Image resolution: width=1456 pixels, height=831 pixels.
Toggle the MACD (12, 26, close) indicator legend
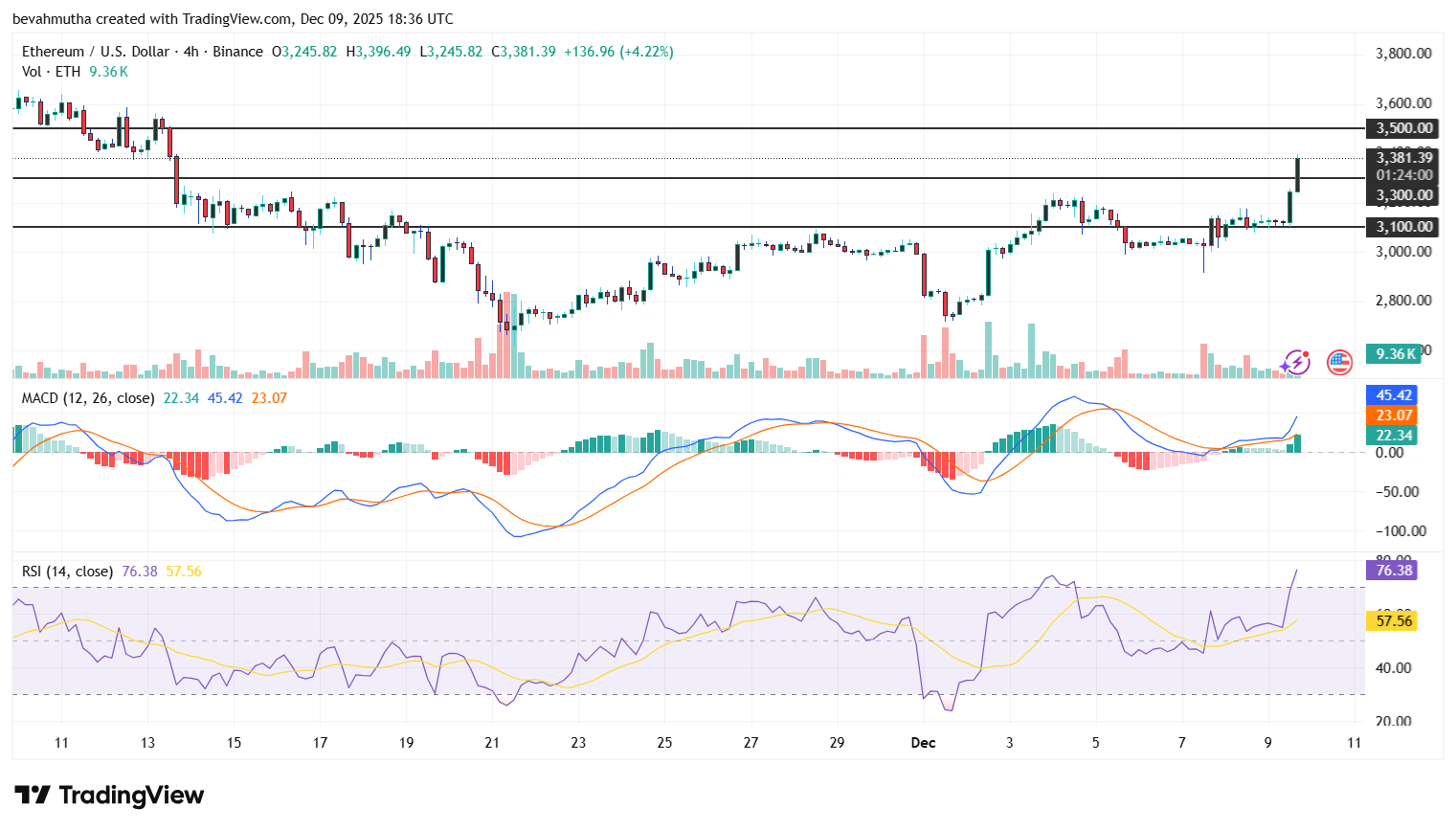86,398
